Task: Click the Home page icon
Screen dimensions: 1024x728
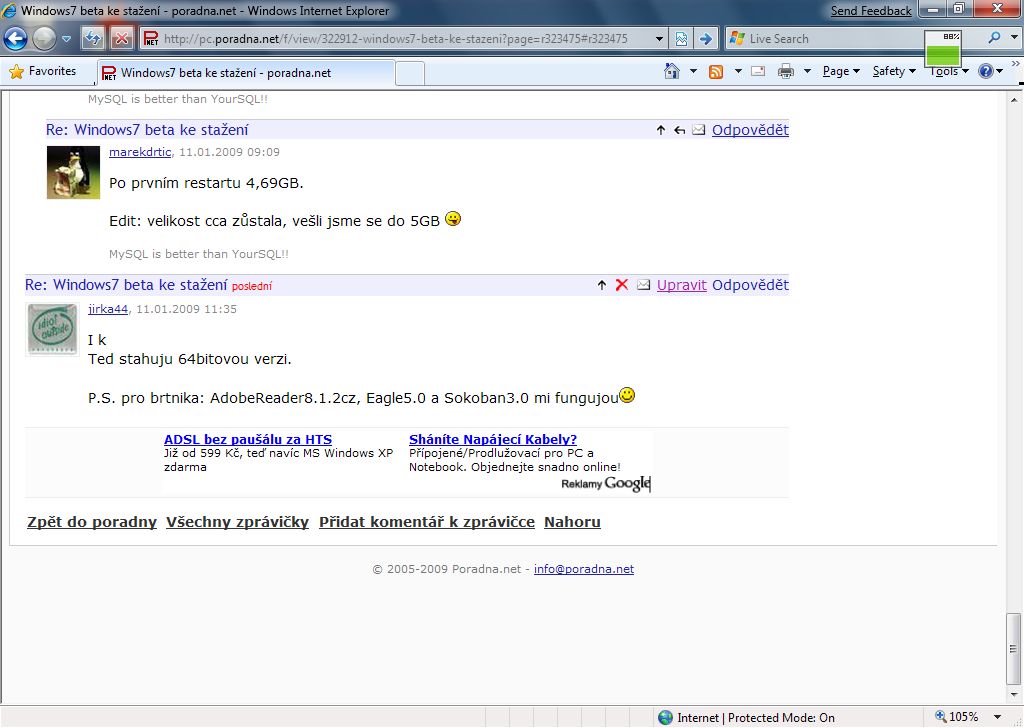Action: (671, 71)
